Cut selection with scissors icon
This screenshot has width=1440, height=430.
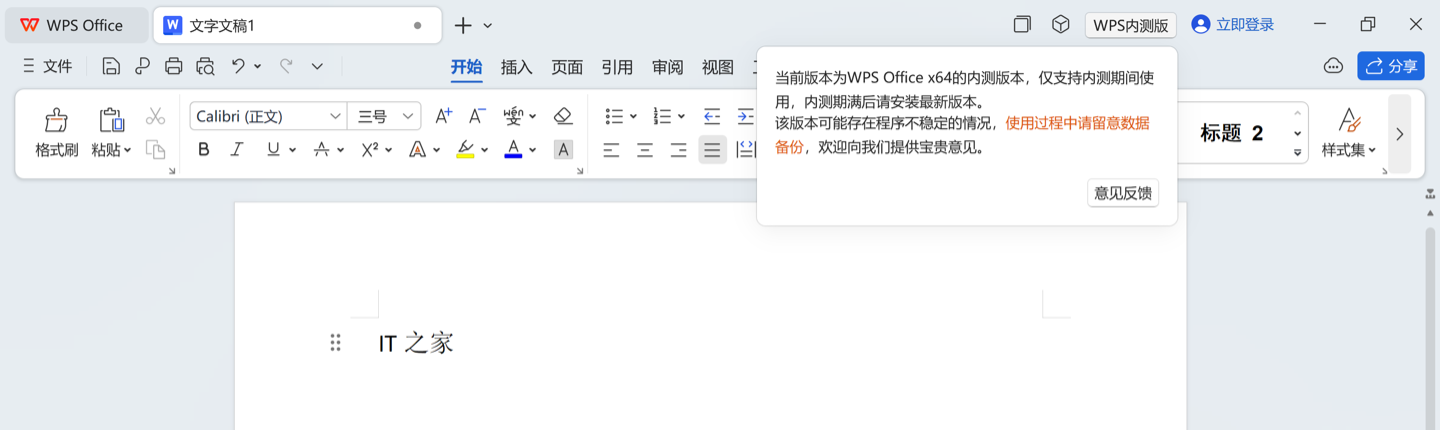155,117
